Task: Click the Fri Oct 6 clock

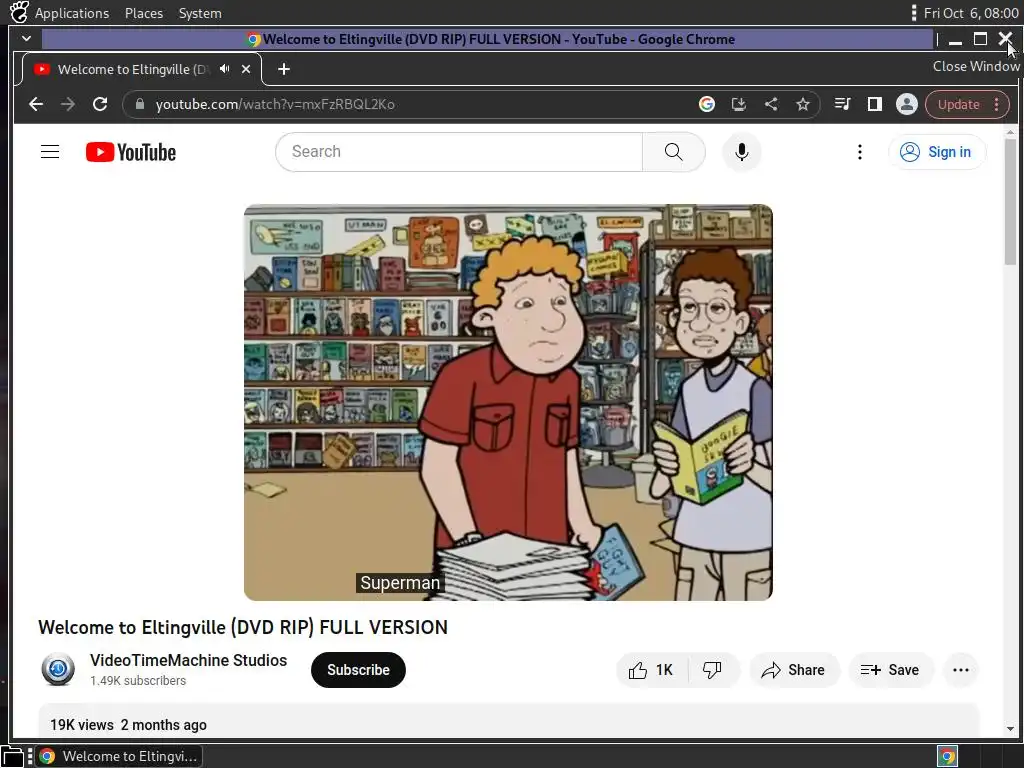Action: 970,13
